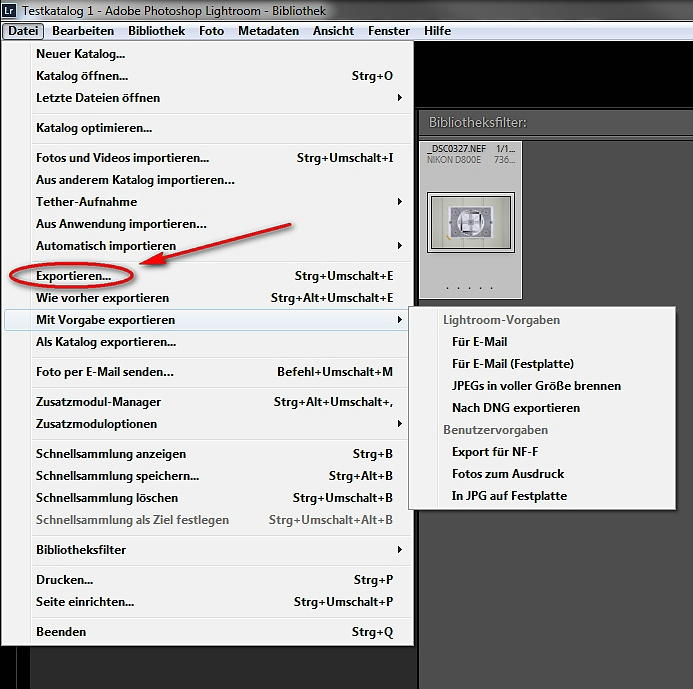693x689 pixels.
Task: Open the Bearbeiten menu
Action: coord(83,31)
